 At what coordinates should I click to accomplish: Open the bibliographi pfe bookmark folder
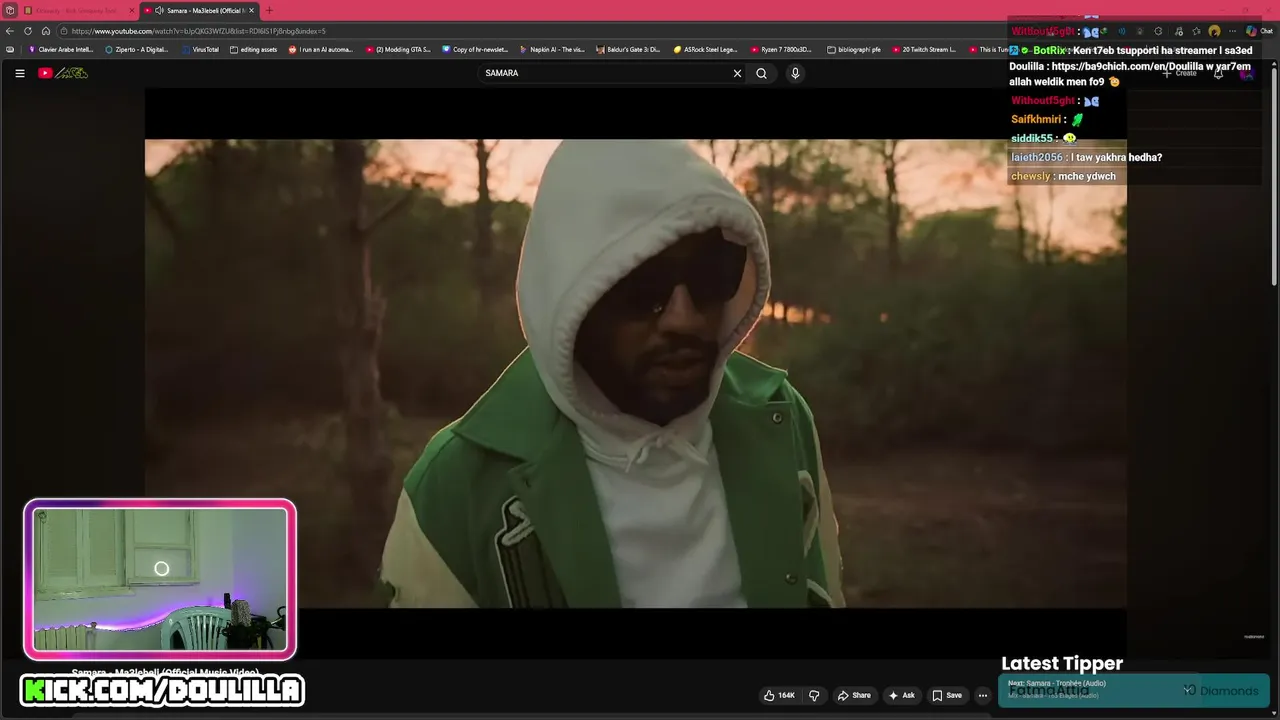[x=854, y=49]
